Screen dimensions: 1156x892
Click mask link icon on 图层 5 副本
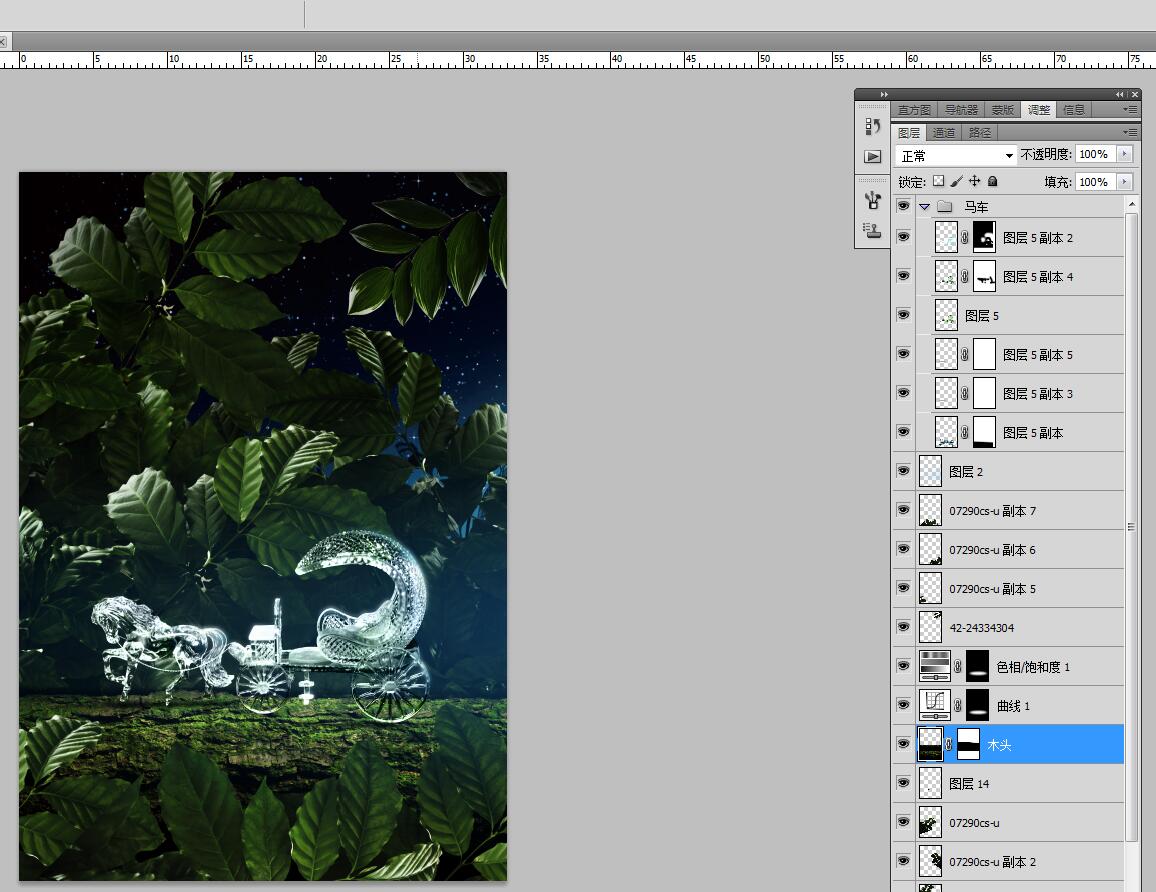(964, 433)
